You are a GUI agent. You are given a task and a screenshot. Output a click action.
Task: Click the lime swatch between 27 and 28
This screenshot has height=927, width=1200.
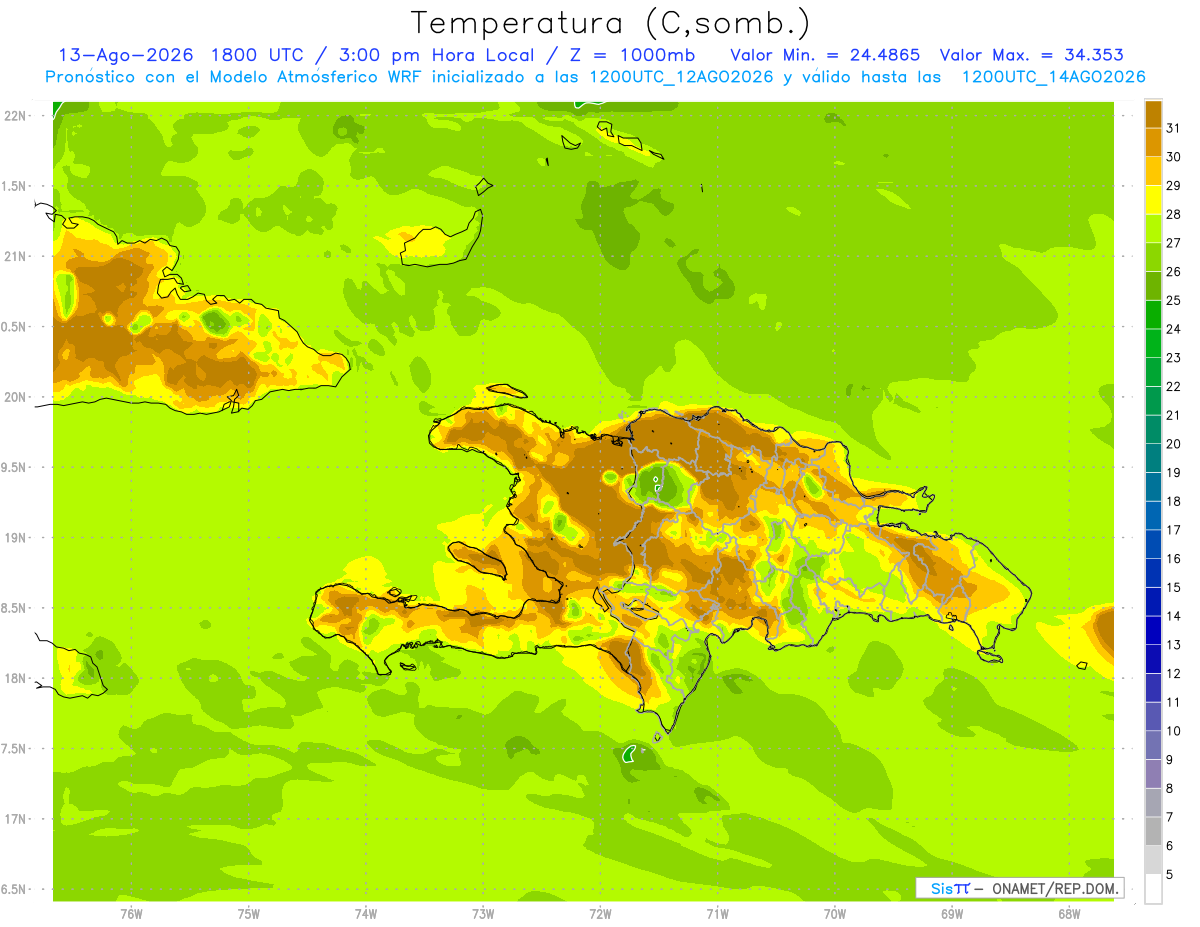click(1153, 228)
